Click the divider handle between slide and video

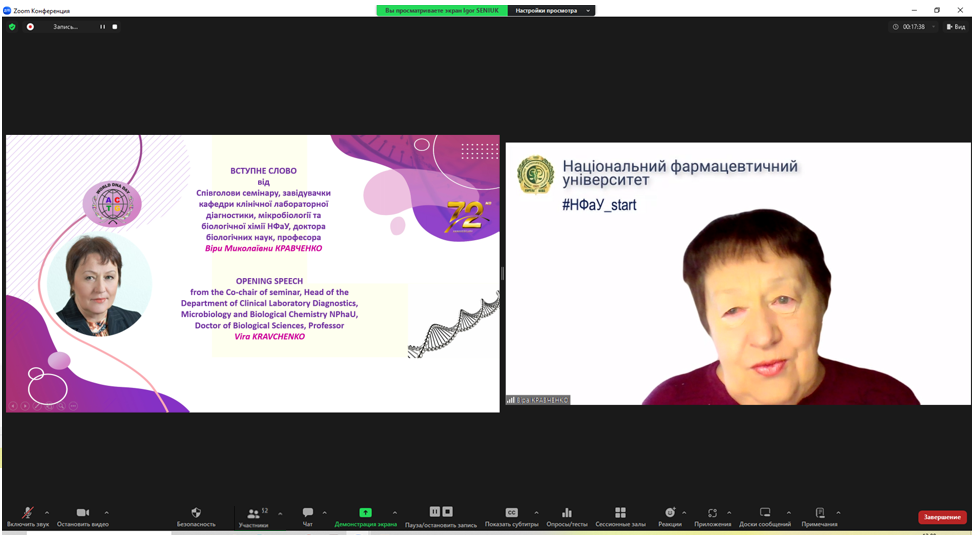tap(502, 273)
